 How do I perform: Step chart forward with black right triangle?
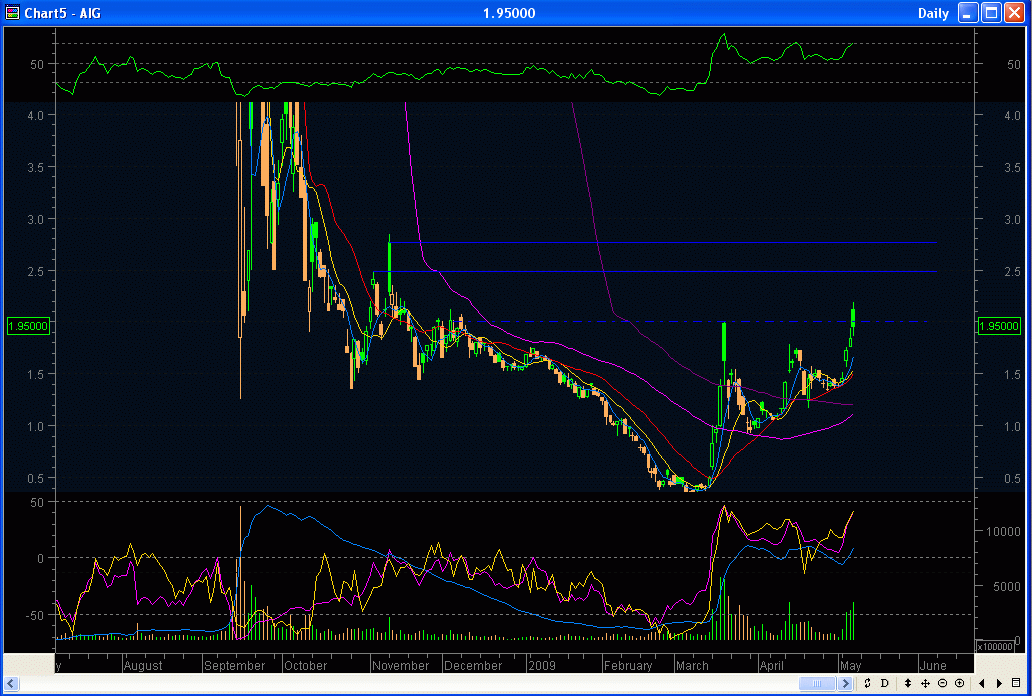tap(1000, 683)
